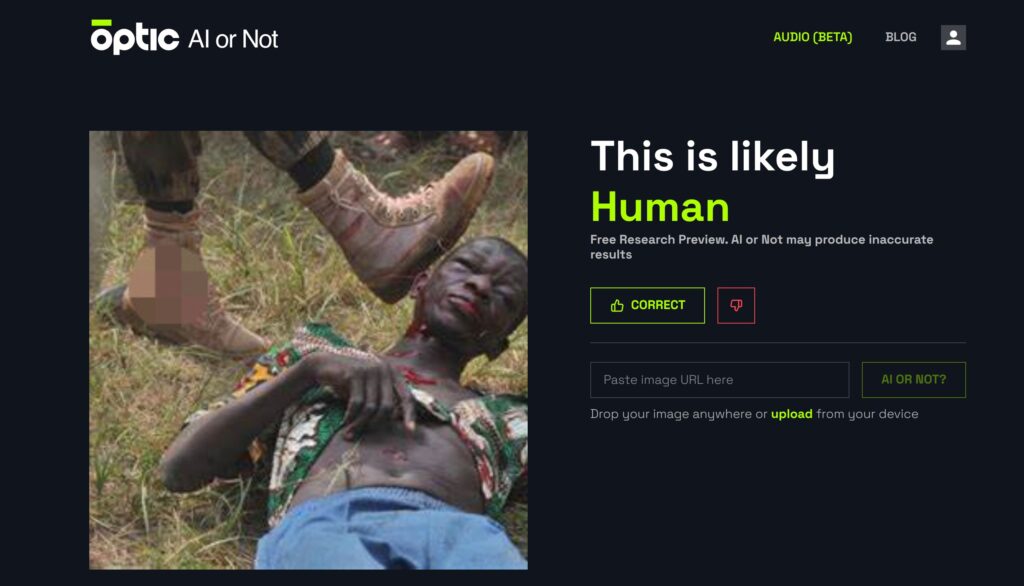Submit with the AI OR NOT? button
This screenshot has height=586, width=1024.
coord(914,380)
